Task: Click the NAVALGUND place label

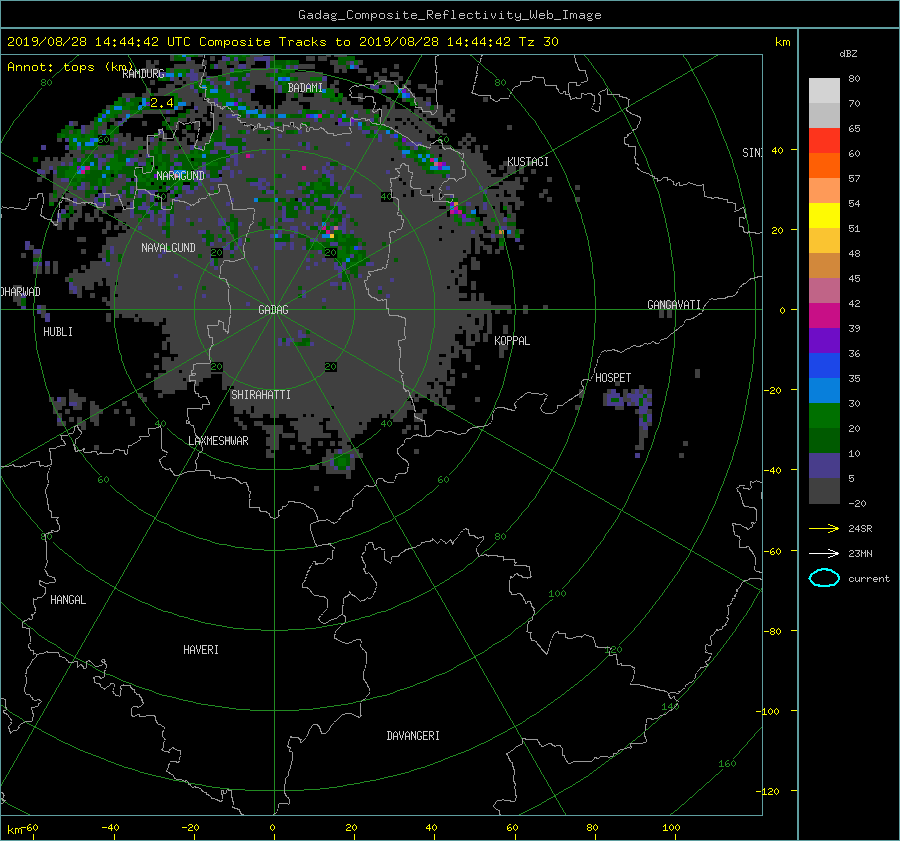Action: tap(168, 248)
